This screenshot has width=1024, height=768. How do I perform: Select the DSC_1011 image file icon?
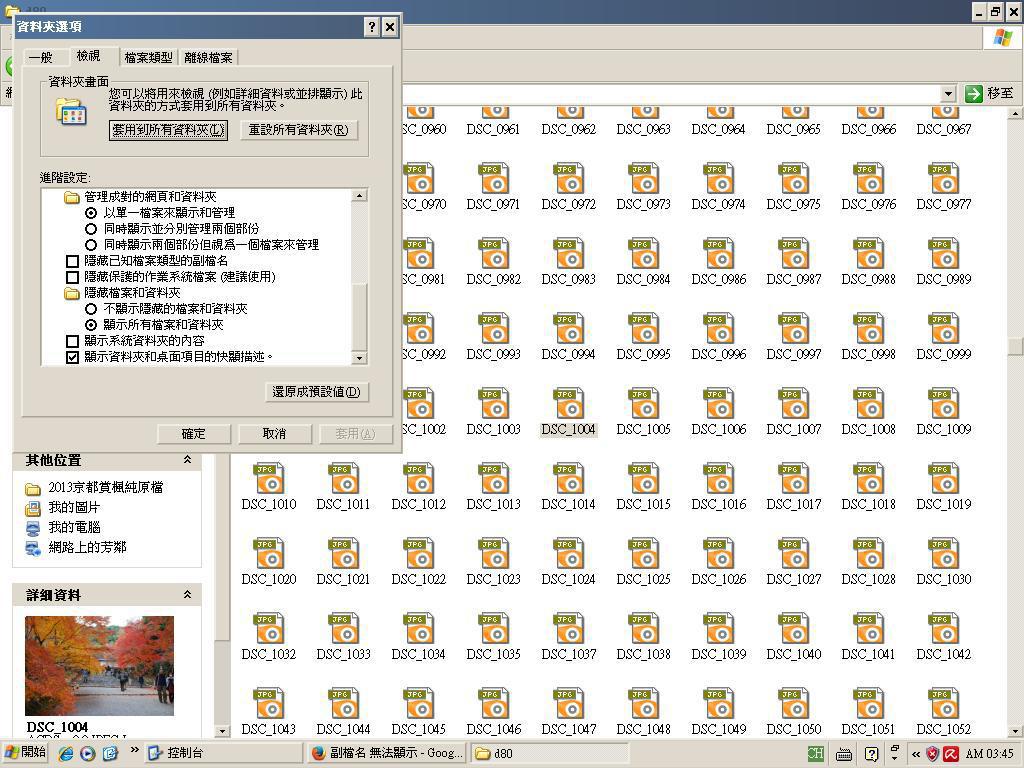(x=344, y=479)
